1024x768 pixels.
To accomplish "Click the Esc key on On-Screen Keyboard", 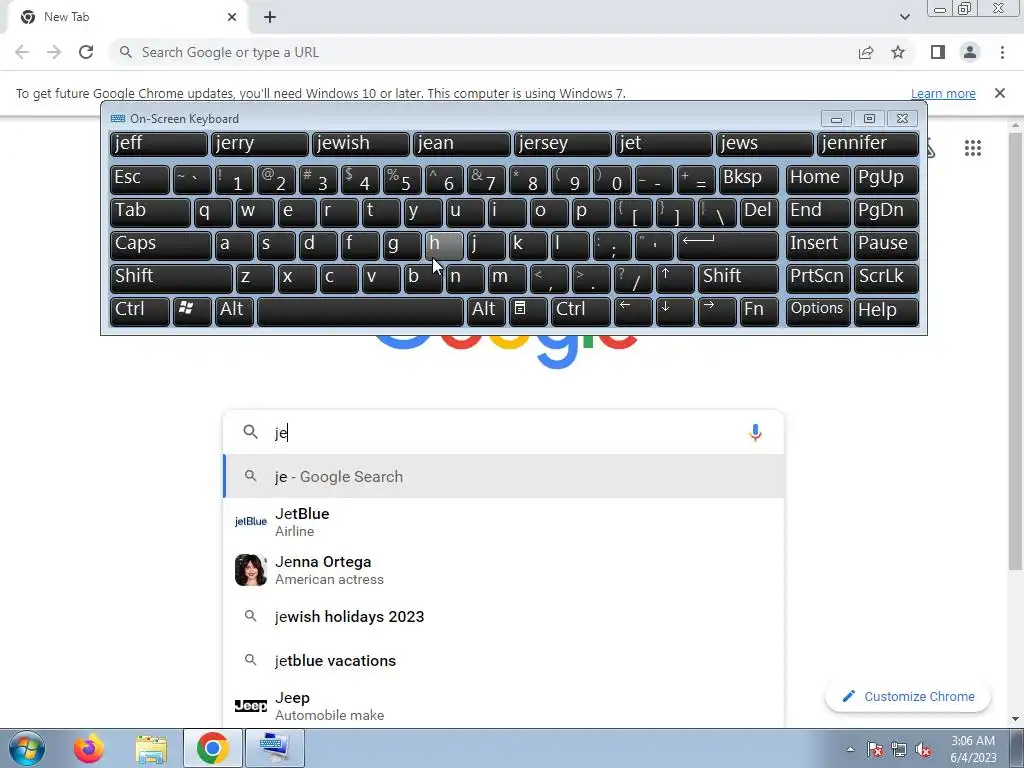I will coord(140,179).
